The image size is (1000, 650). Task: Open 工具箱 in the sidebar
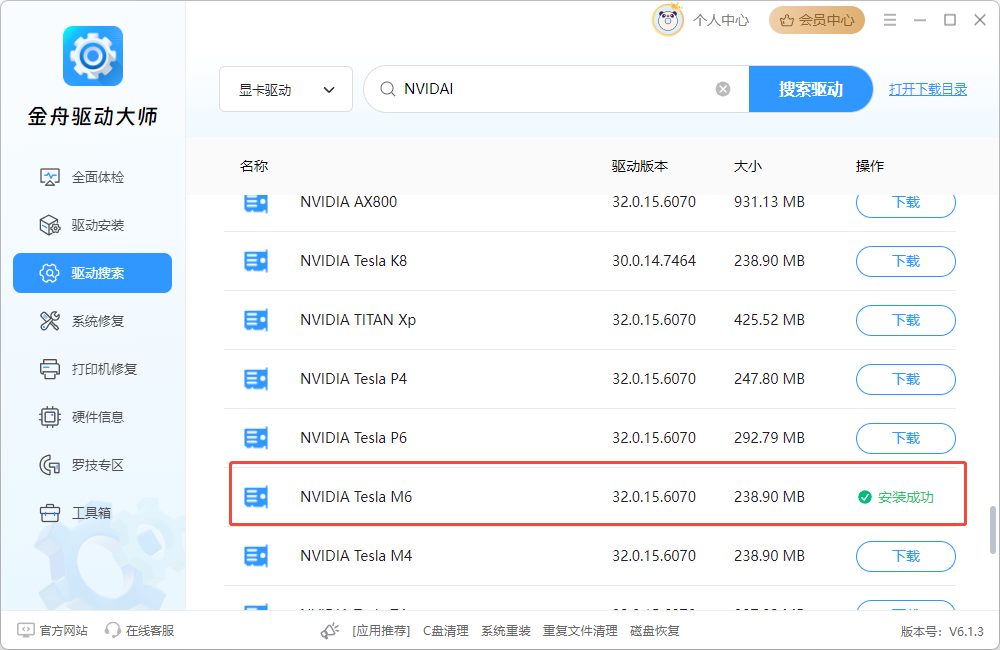point(92,513)
